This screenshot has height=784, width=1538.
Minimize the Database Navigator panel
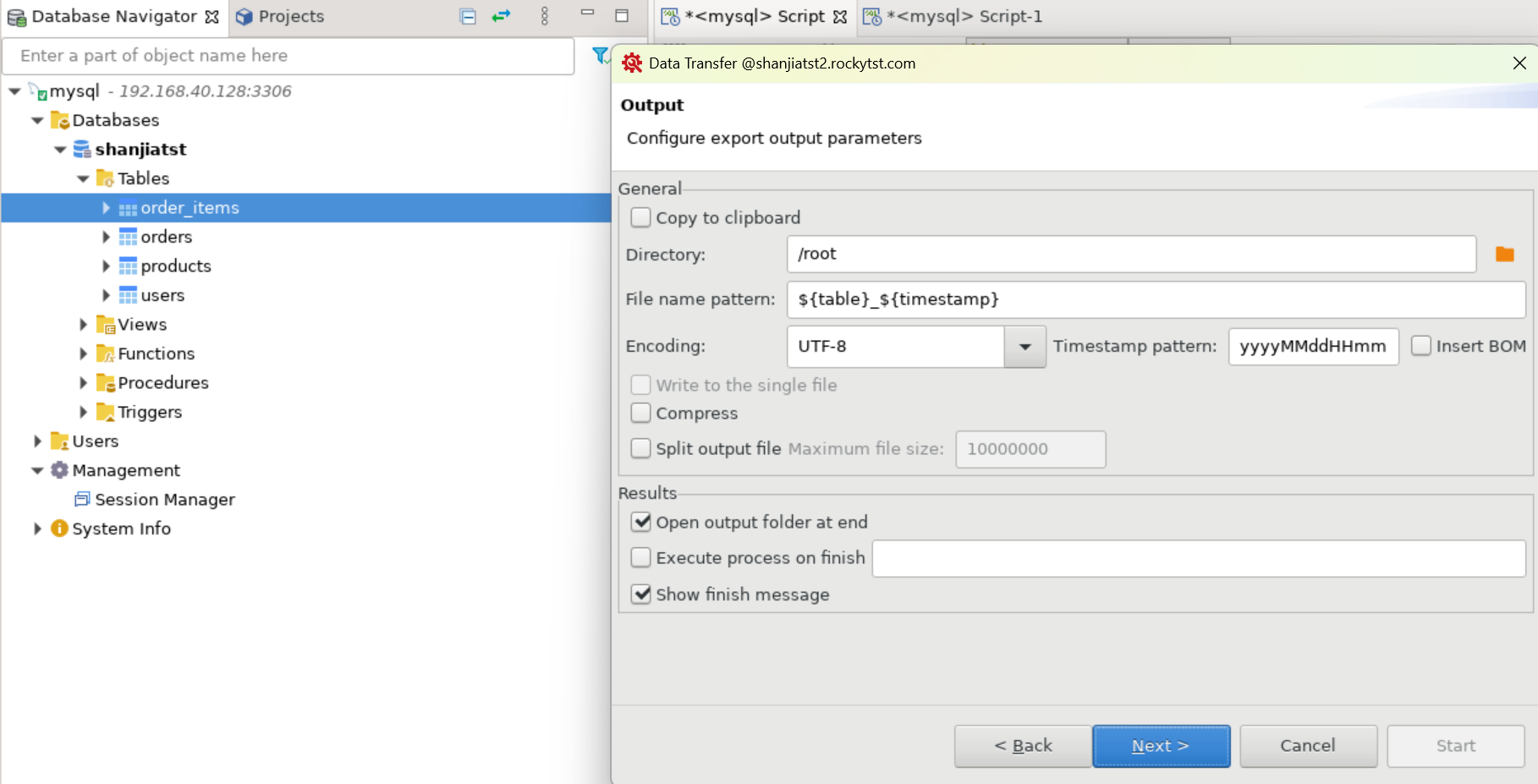coord(587,14)
